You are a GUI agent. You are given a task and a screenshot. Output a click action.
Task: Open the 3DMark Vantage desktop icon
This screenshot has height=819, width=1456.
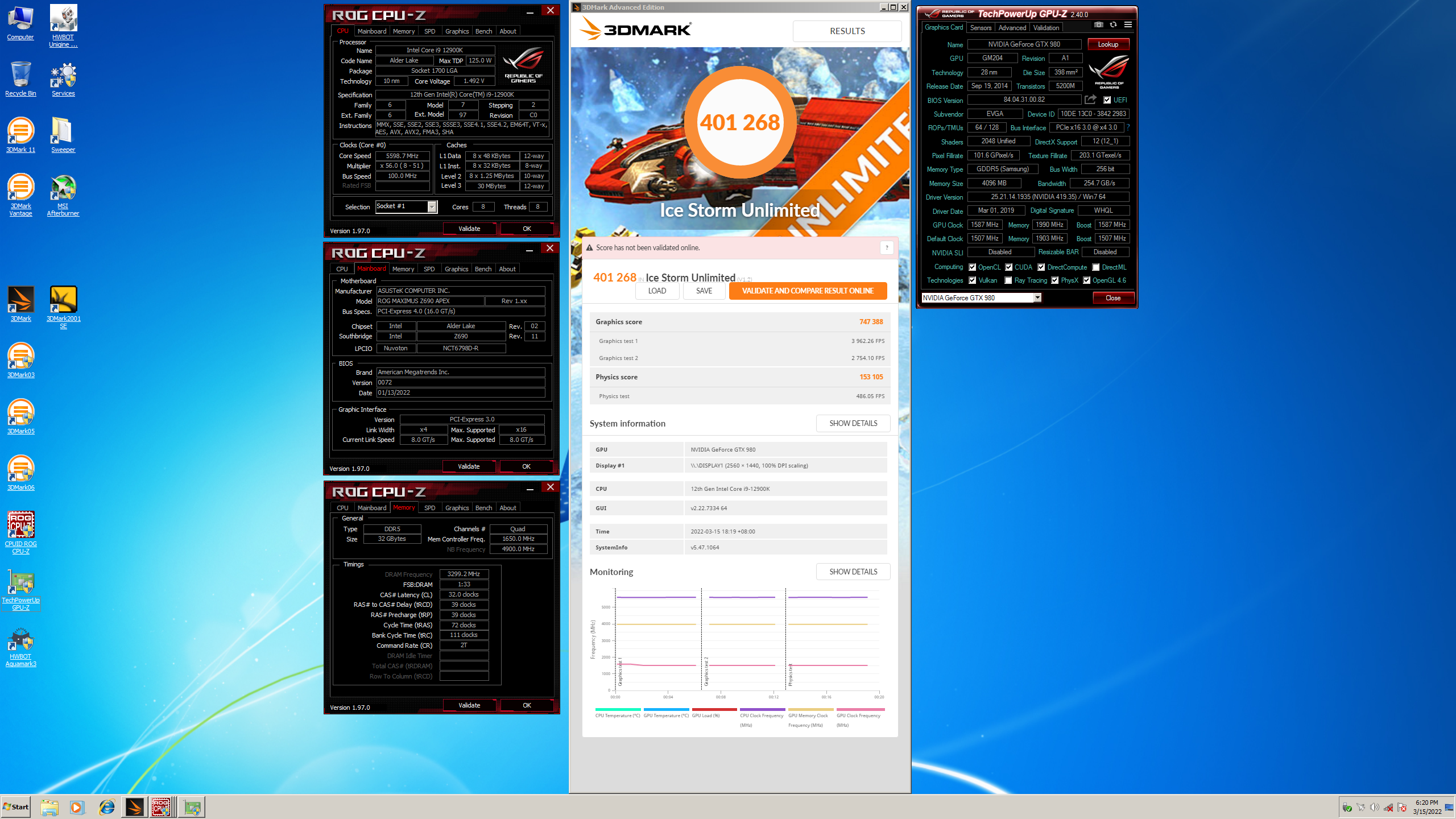20,195
